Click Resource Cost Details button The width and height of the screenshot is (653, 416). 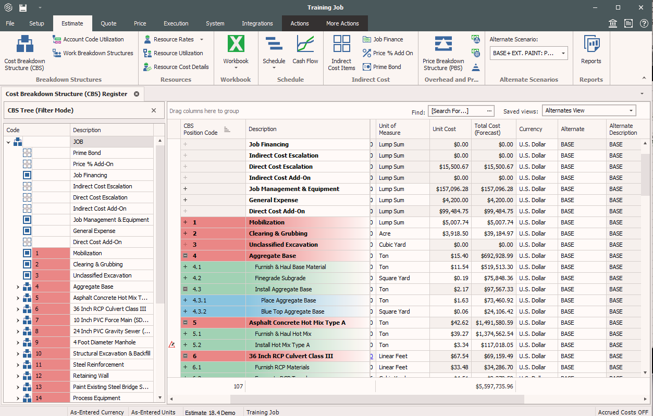pyautogui.click(x=181, y=67)
